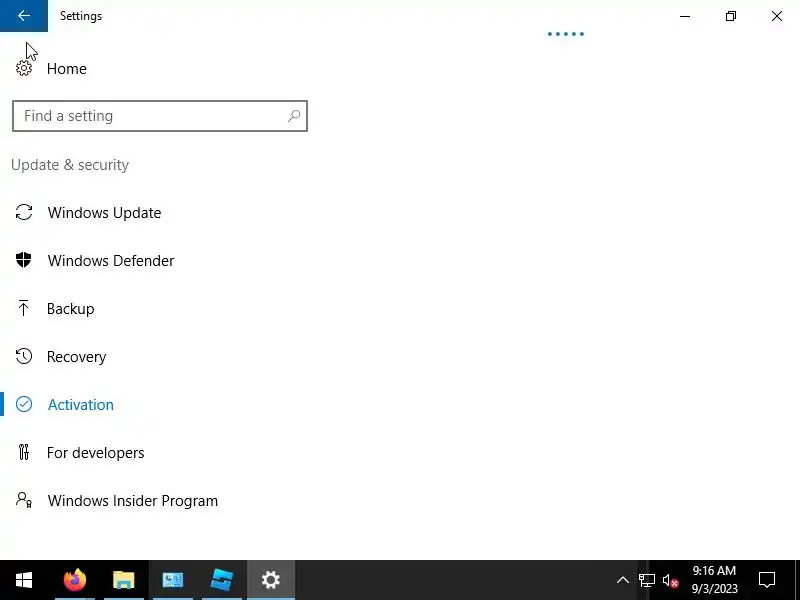Click the Backup upload arrow icon
Screen dimensions: 800x600
pyautogui.click(x=23, y=308)
